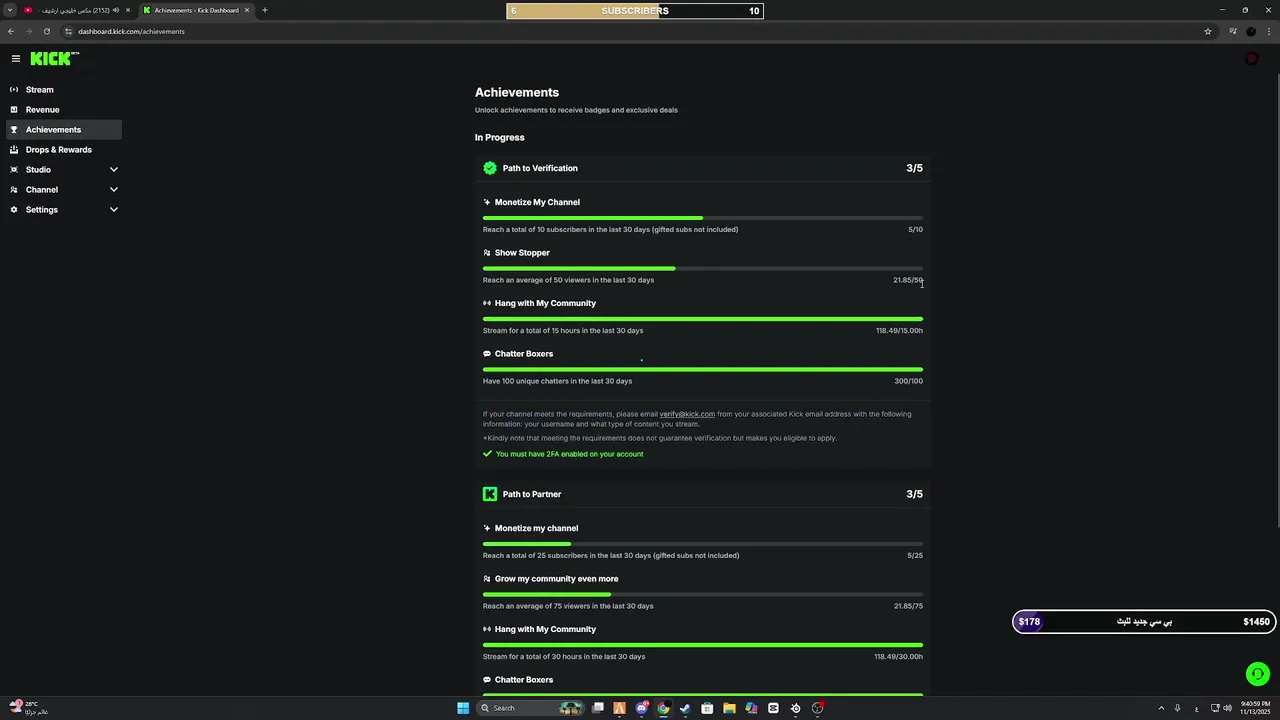Click the Show Stopper achievement icon
Viewport: 1280px width, 720px height.
[x=487, y=253]
